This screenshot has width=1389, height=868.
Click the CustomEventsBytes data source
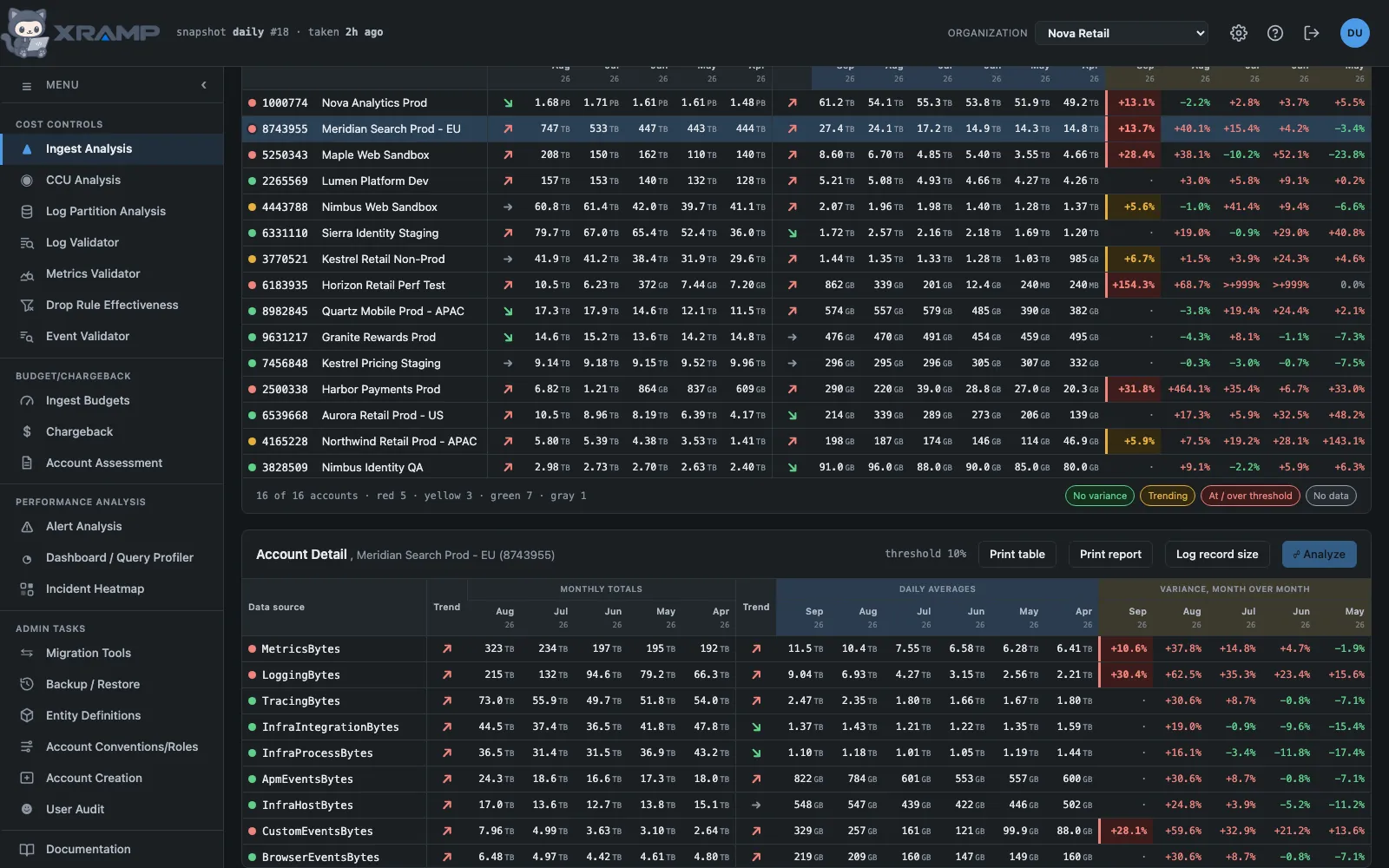(318, 832)
